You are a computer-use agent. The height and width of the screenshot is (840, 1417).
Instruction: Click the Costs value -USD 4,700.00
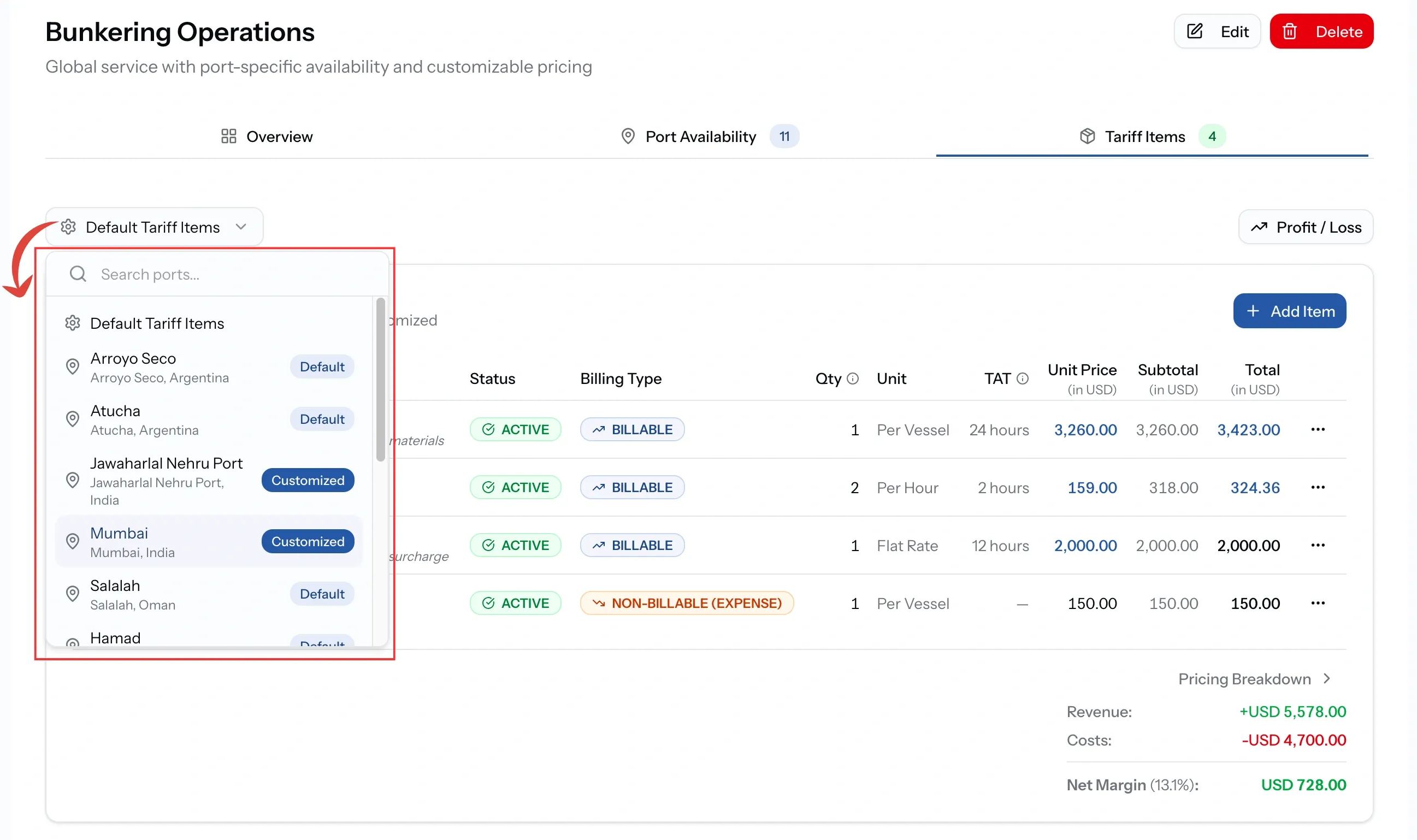pos(1294,741)
